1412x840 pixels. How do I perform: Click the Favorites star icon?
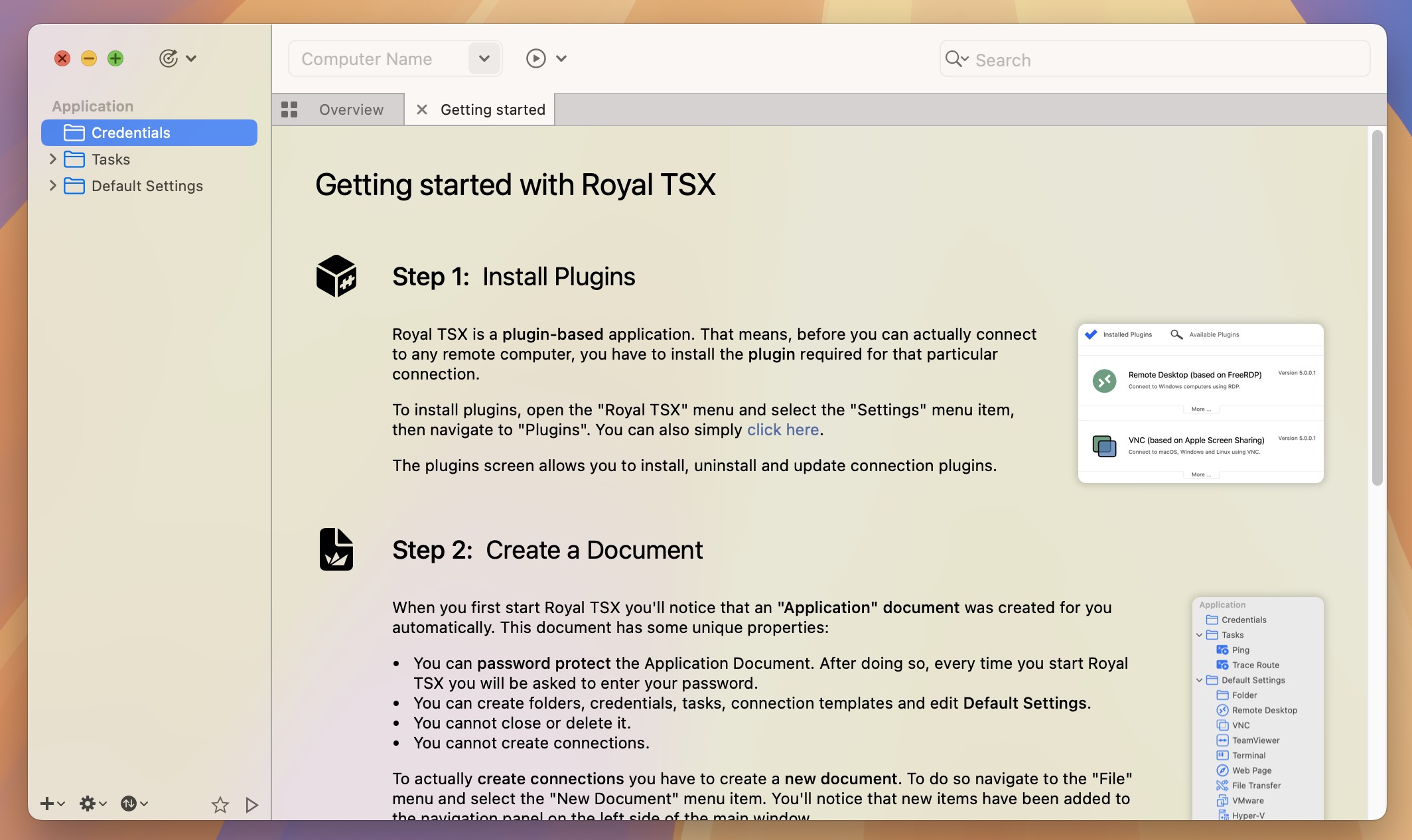220,805
